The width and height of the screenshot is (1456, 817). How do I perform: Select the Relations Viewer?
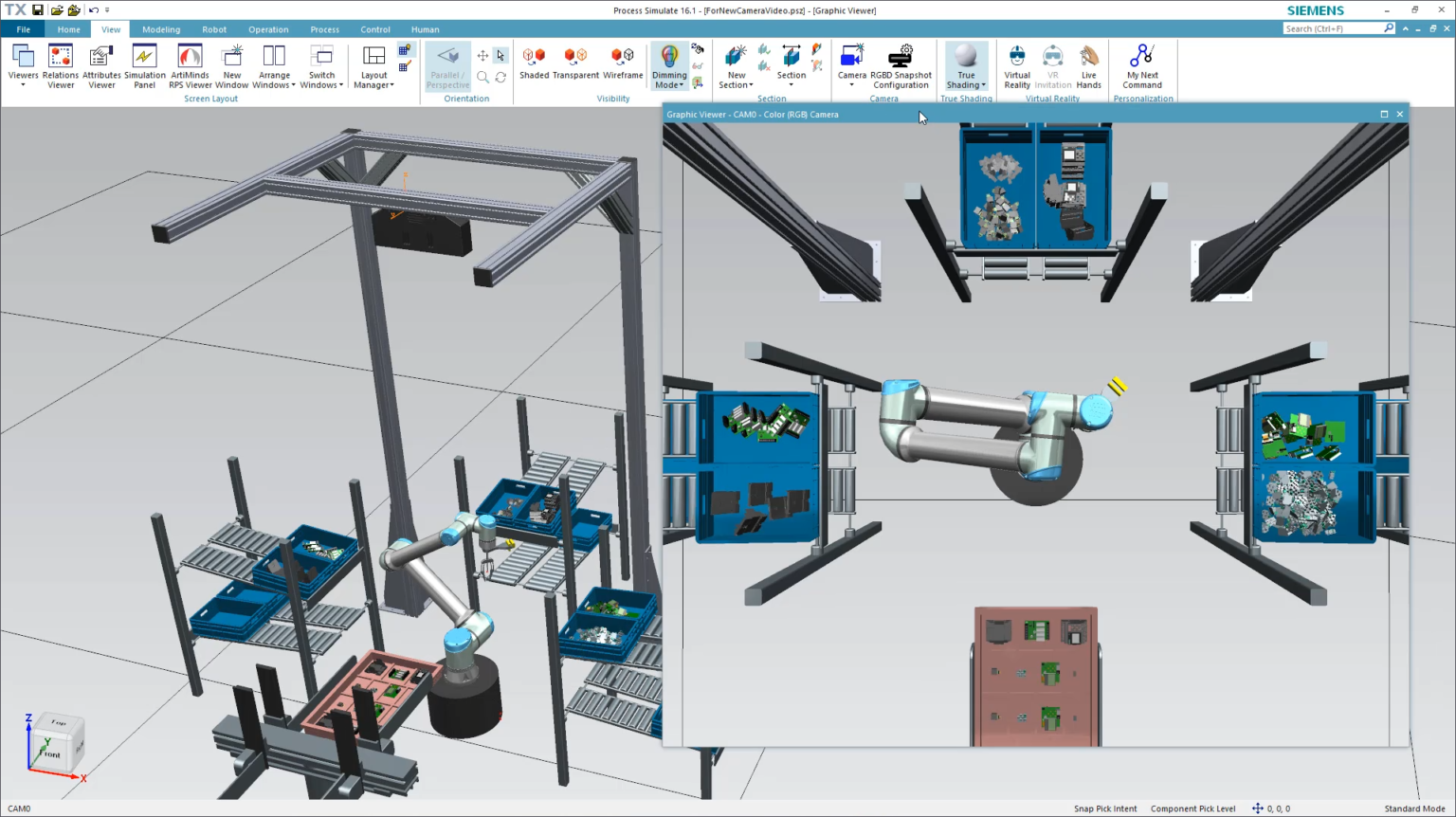point(60,66)
